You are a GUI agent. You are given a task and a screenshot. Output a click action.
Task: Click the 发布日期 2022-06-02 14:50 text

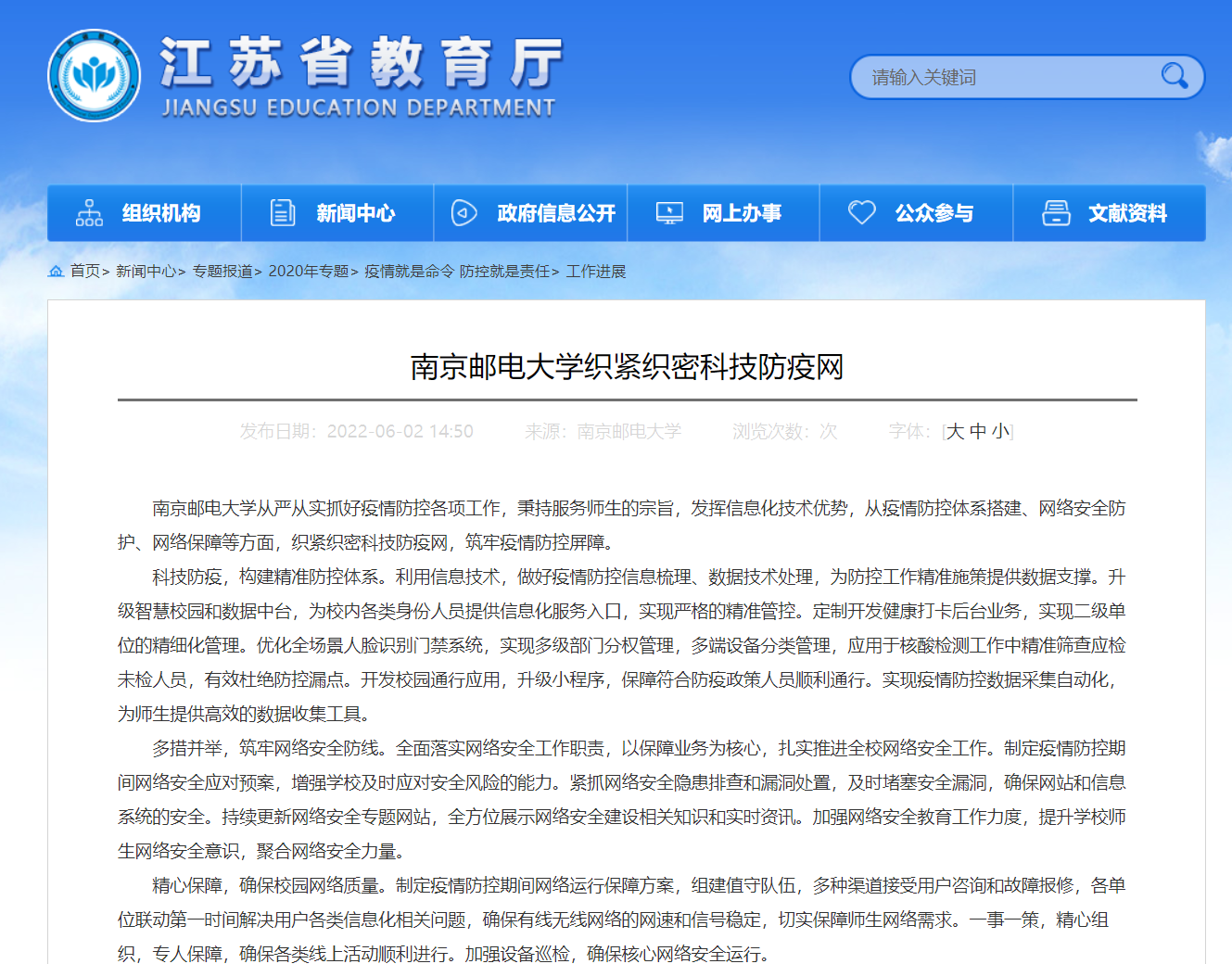click(357, 431)
